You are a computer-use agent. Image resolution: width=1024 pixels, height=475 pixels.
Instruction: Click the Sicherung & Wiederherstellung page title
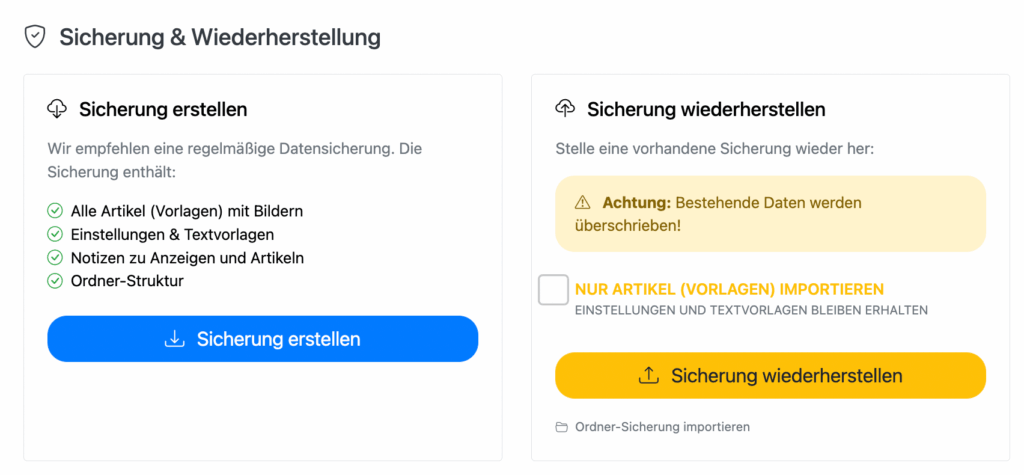[219, 37]
